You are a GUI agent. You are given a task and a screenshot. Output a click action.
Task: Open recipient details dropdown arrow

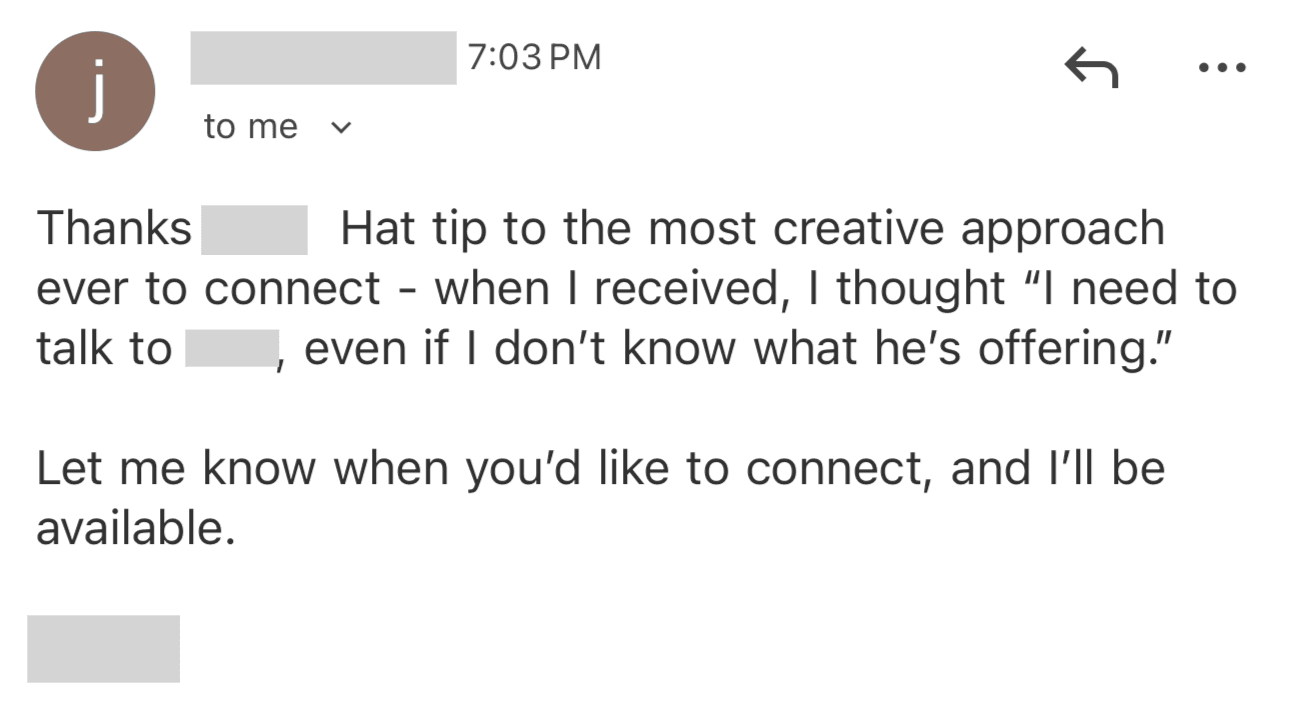click(x=341, y=126)
